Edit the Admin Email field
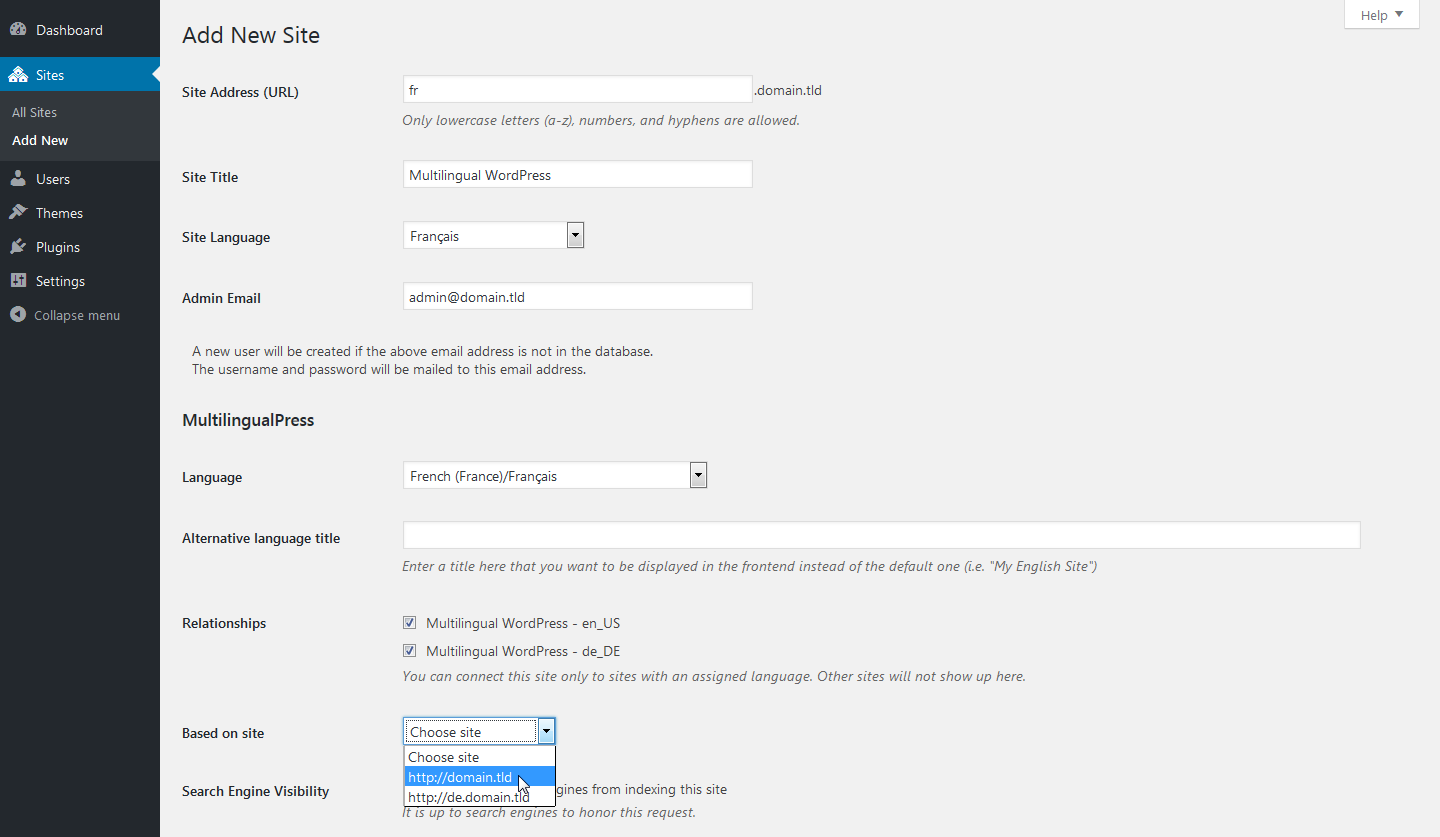The image size is (1440, 837). 577,296
